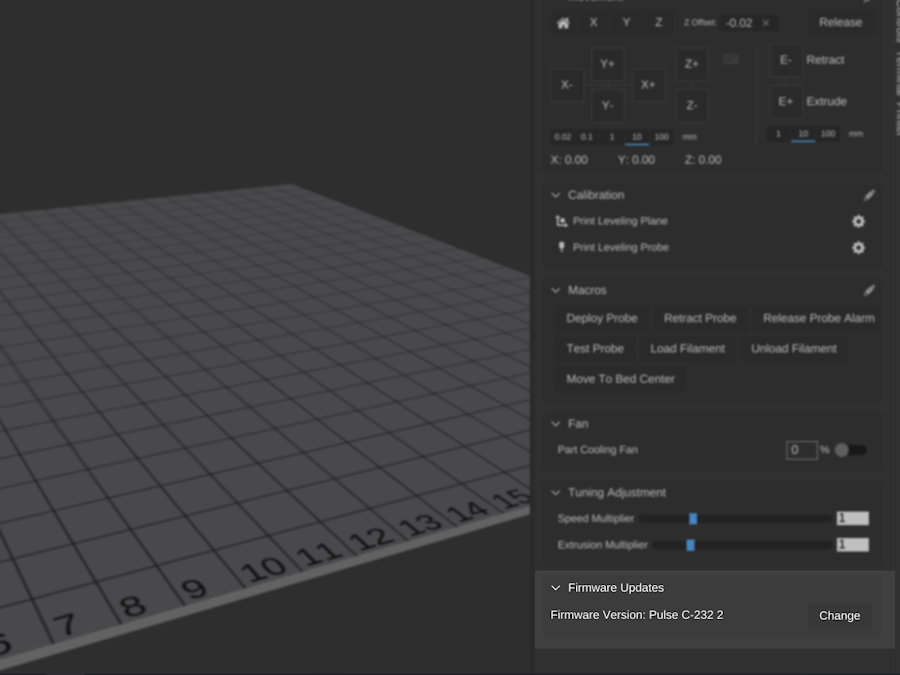Click the Speed Multiplier slider handle

point(693,519)
